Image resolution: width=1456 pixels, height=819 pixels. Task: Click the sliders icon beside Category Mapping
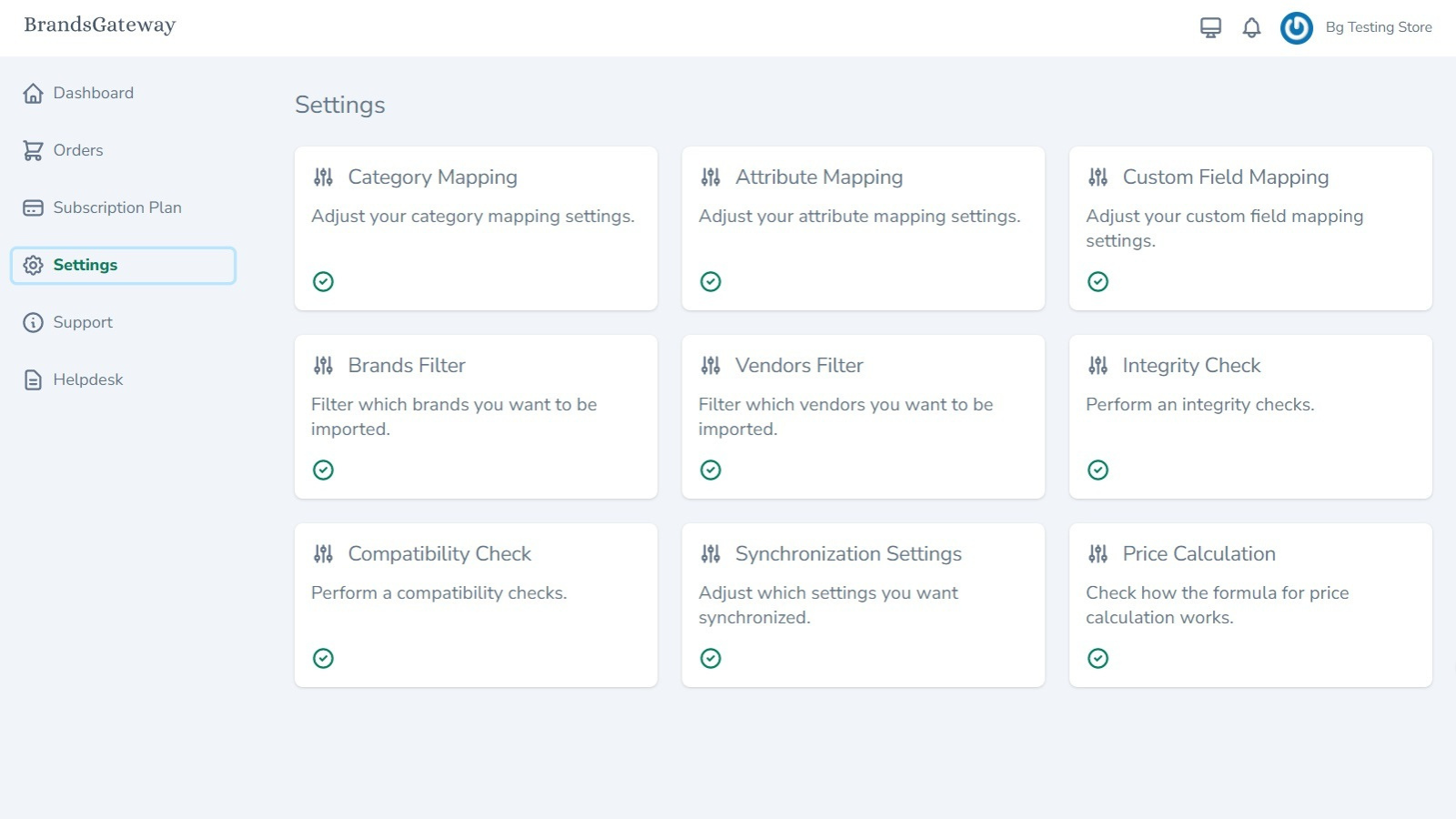pos(323,177)
